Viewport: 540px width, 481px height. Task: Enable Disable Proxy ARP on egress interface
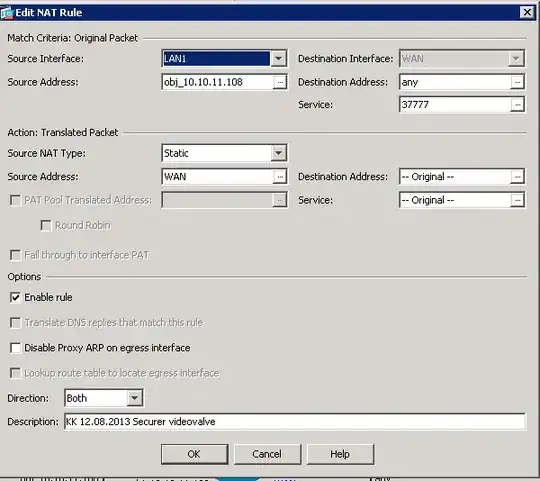pos(15,348)
